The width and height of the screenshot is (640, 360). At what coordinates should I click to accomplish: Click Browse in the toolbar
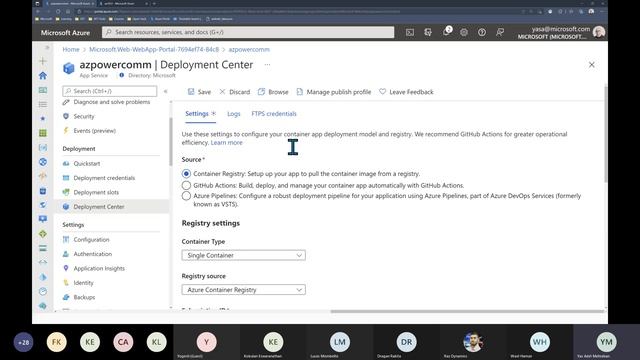[x=273, y=92]
